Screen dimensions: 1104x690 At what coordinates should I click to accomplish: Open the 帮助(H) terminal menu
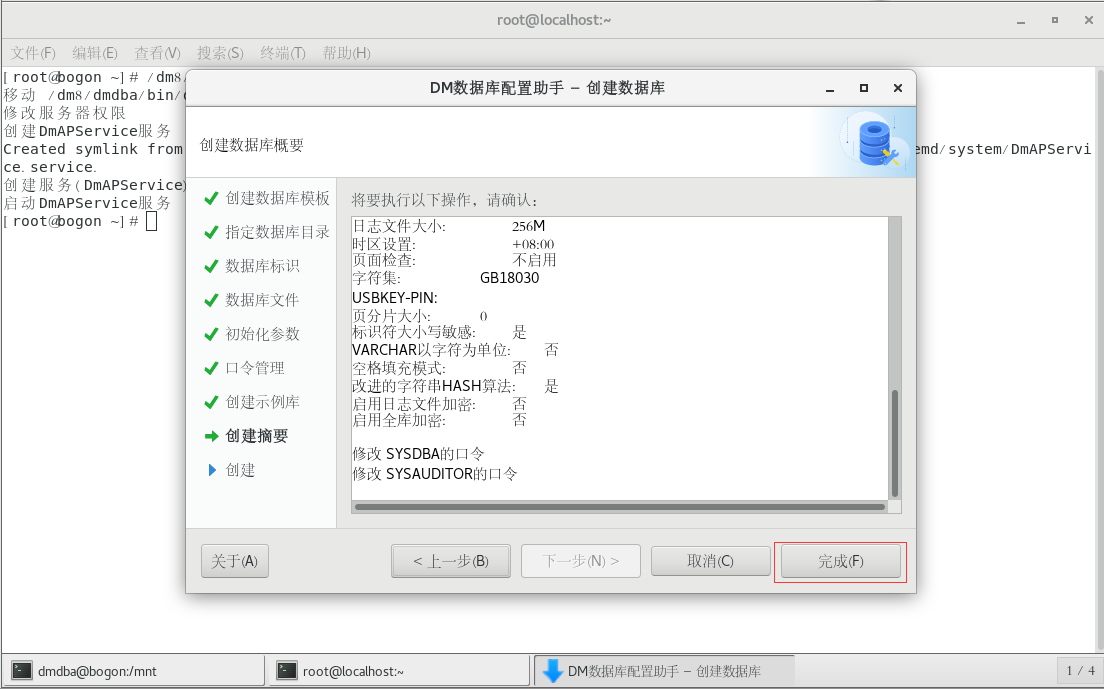tap(346, 53)
